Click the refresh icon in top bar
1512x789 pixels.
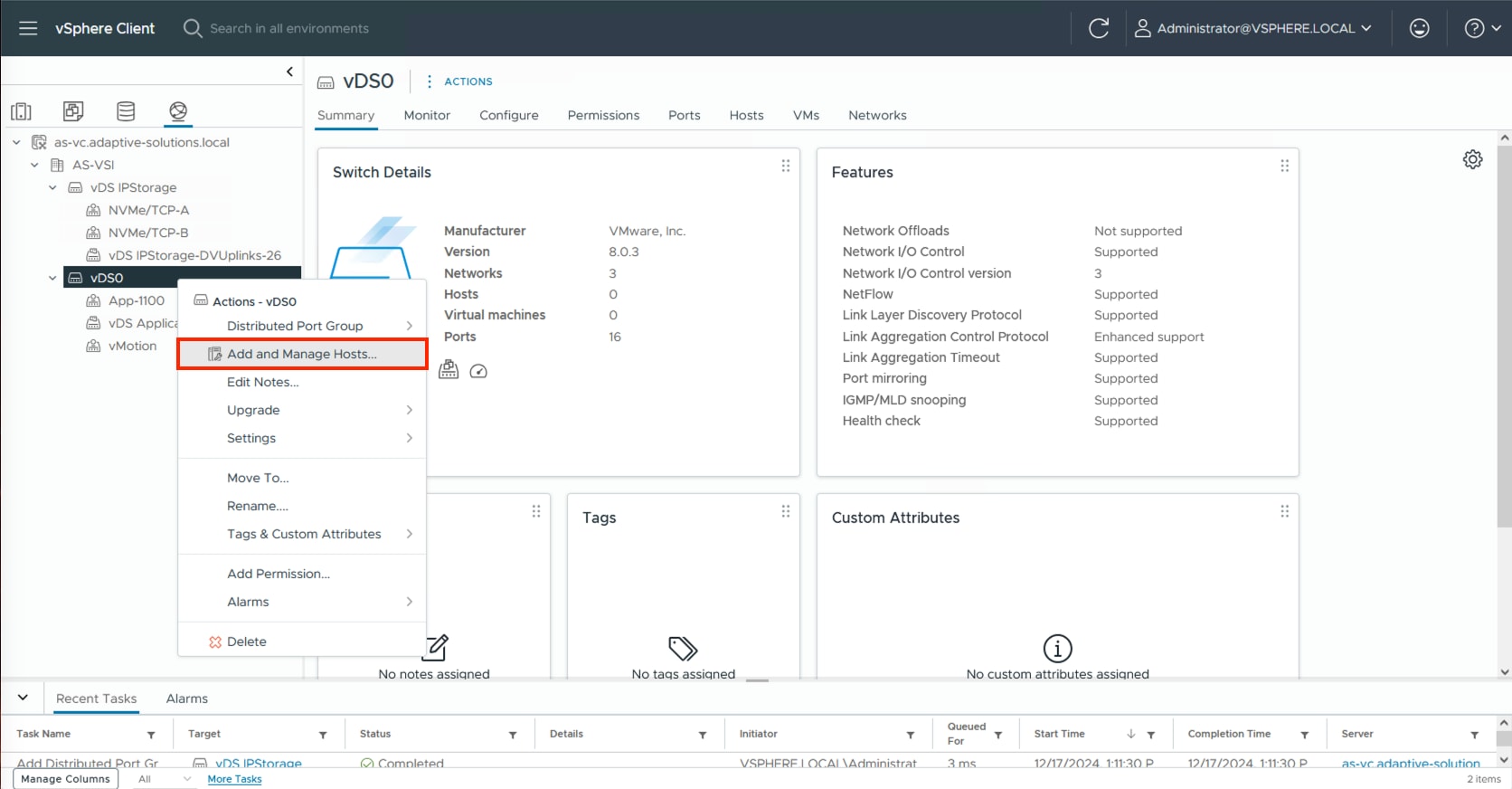(x=1098, y=28)
